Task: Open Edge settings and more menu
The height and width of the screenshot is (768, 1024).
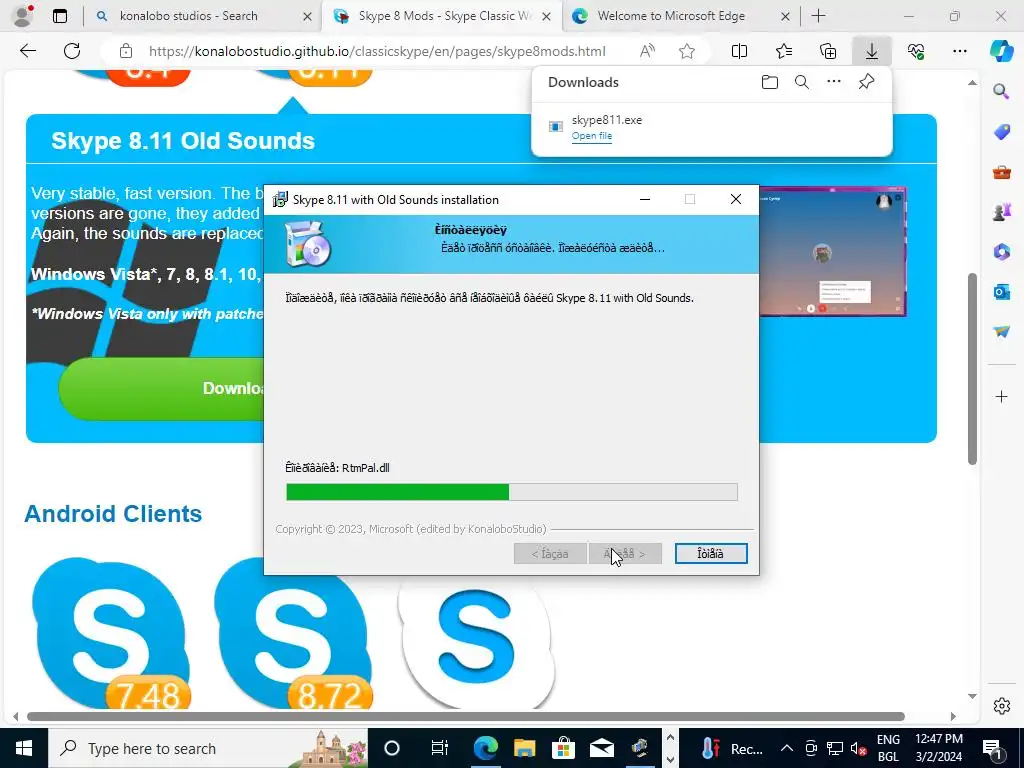Action: 959,51
